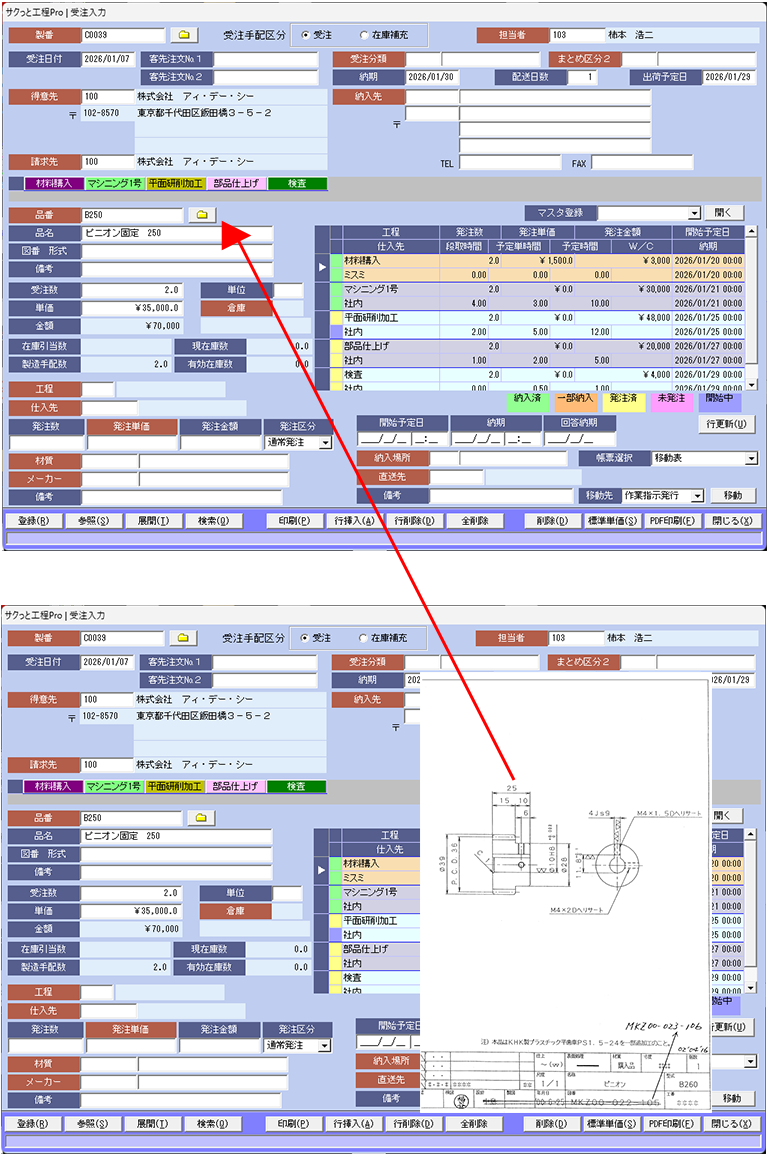Expand マスタ登録 dropdown in upper window
This screenshot has height=1160, width=768.
pos(694,213)
